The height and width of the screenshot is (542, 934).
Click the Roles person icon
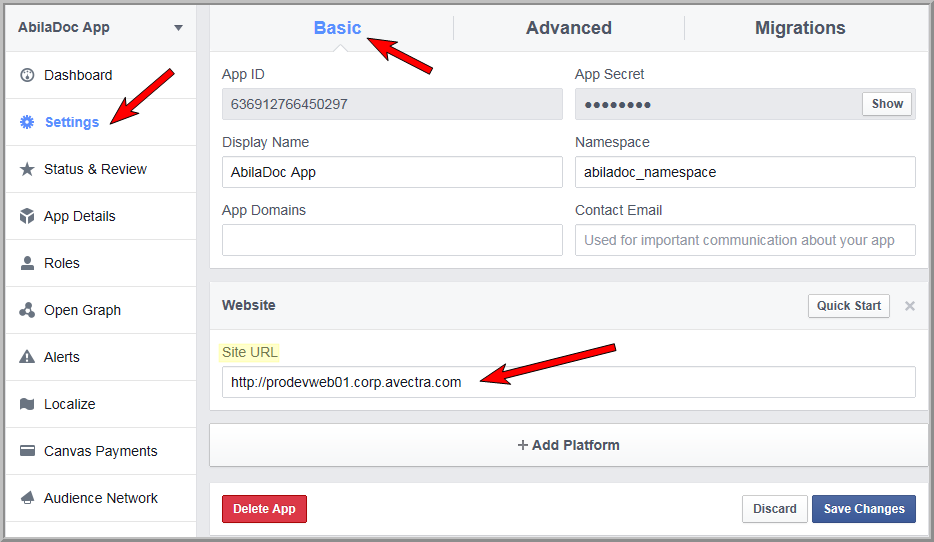(x=27, y=263)
